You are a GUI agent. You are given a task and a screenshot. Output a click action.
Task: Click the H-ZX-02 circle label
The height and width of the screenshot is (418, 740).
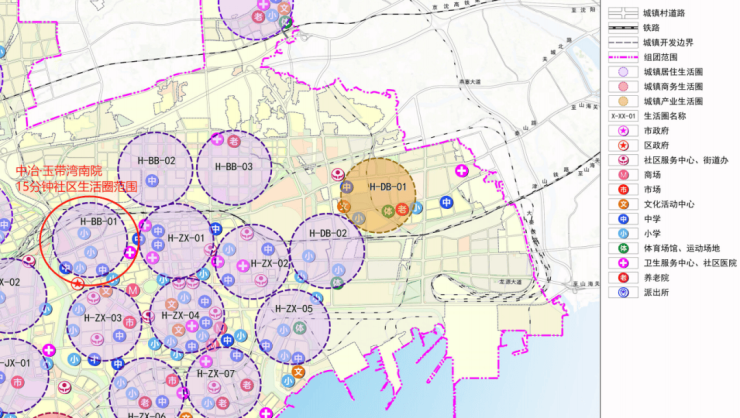click(269, 263)
